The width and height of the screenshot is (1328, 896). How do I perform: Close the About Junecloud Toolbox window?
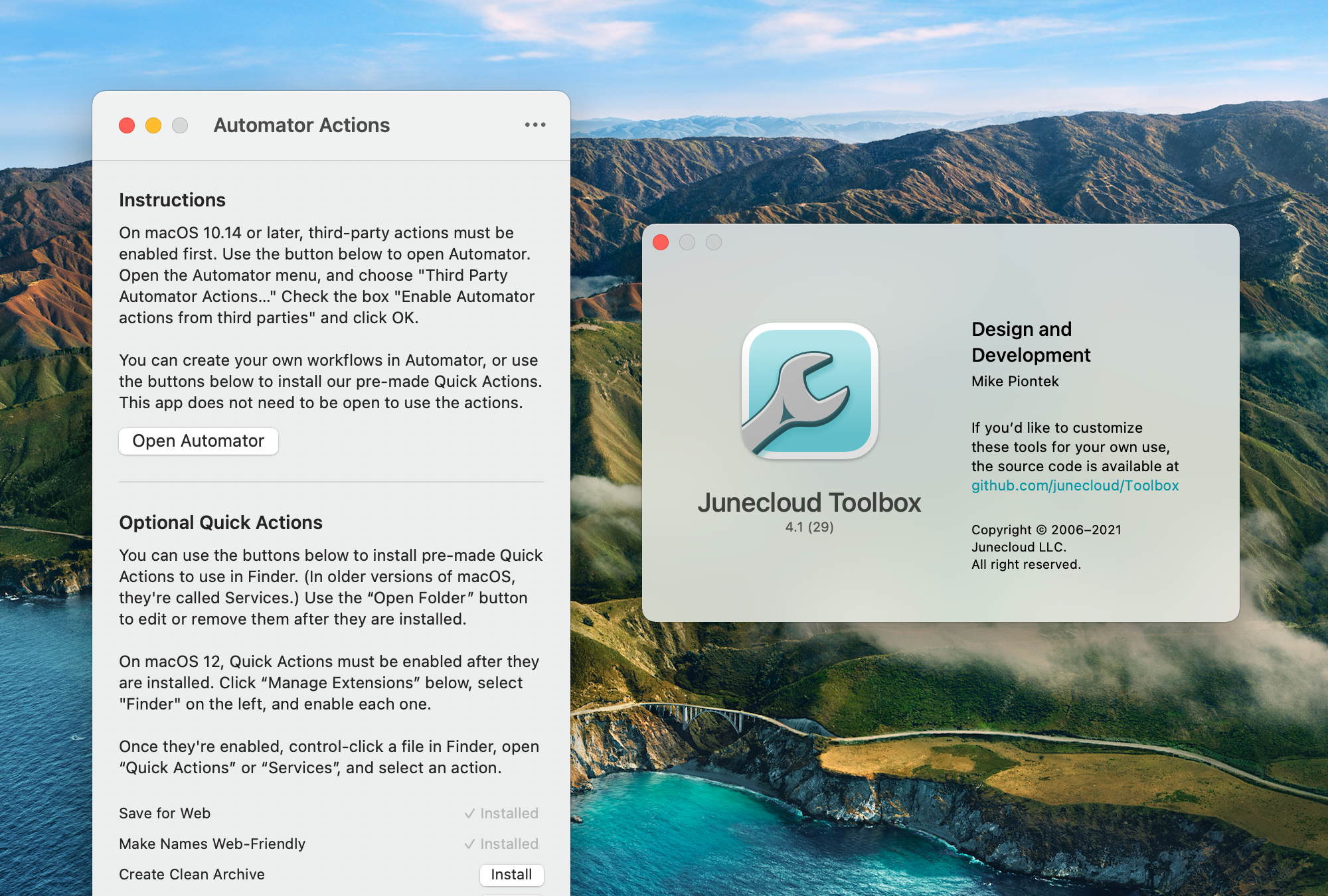pos(661,242)
